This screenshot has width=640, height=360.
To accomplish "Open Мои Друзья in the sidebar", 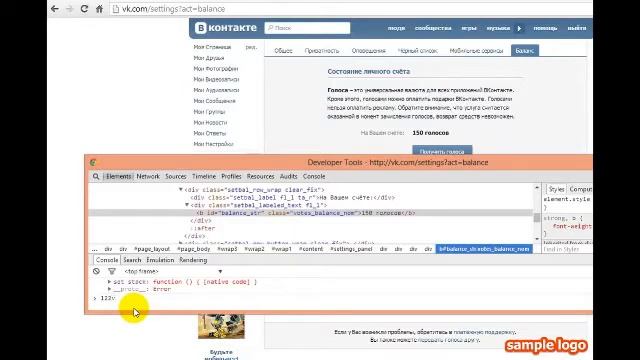I will click(209, 58).
